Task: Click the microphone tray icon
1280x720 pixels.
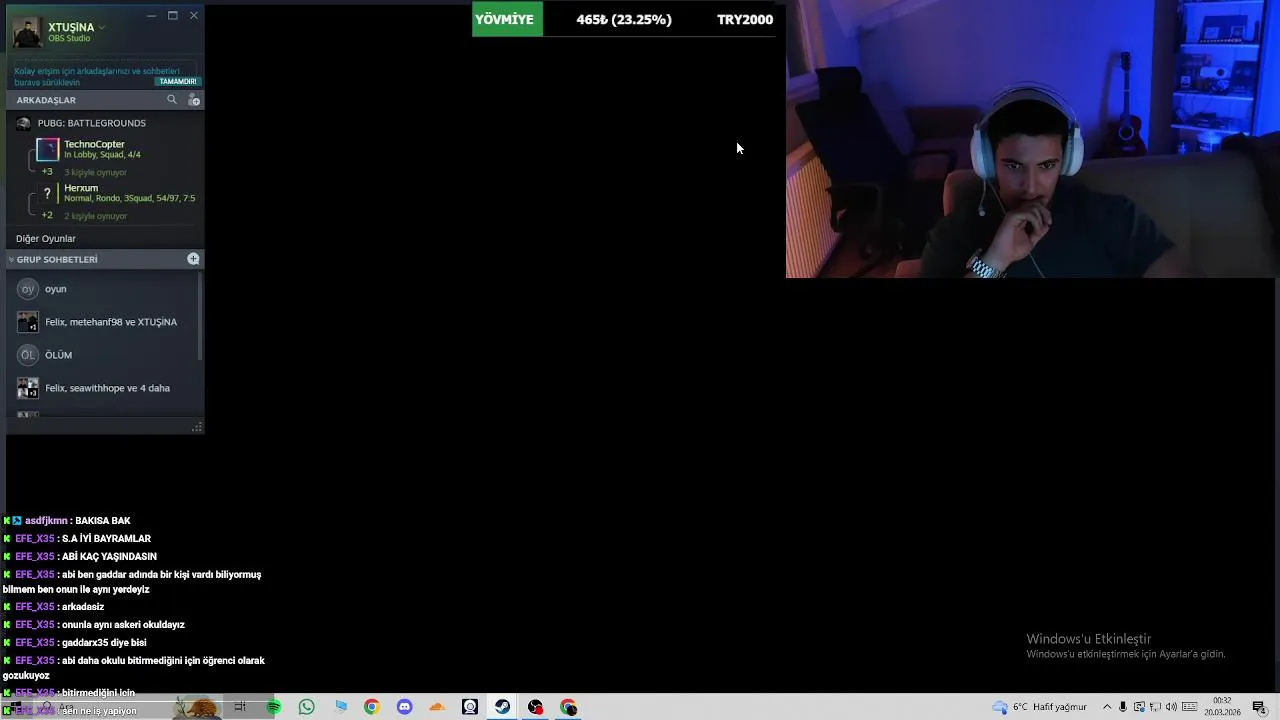Action: click(x=1123, y=707)
